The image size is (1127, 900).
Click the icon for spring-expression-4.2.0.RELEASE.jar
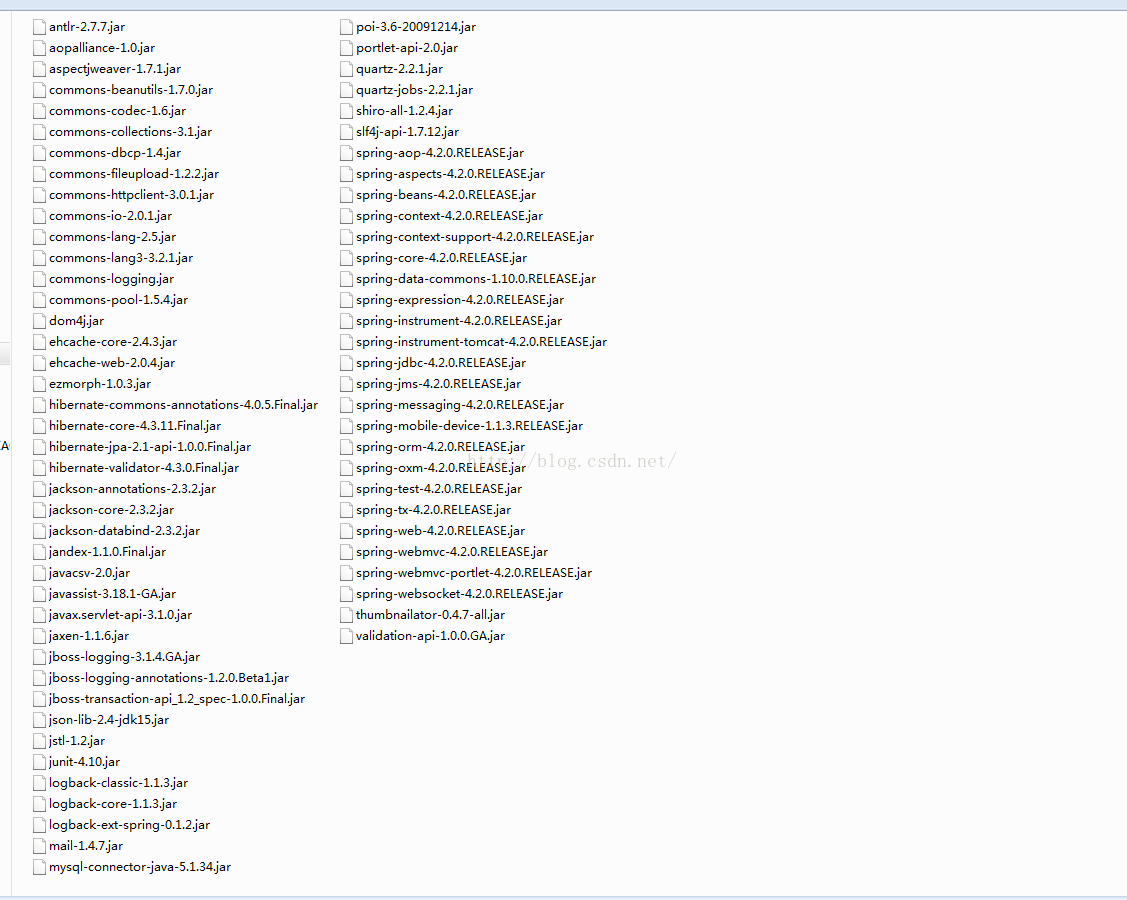coord(346,300)
